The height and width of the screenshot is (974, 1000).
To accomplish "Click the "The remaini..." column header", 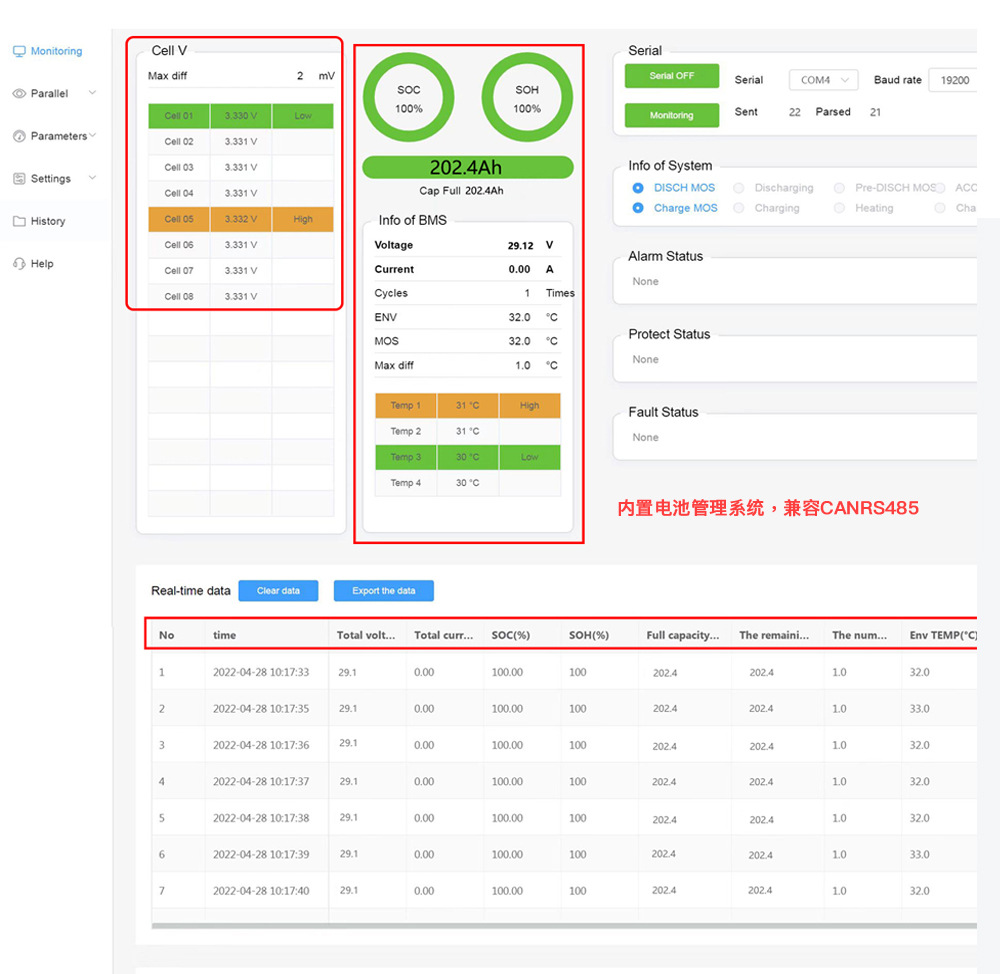I will pyautogui.click(x=774, y=635).
